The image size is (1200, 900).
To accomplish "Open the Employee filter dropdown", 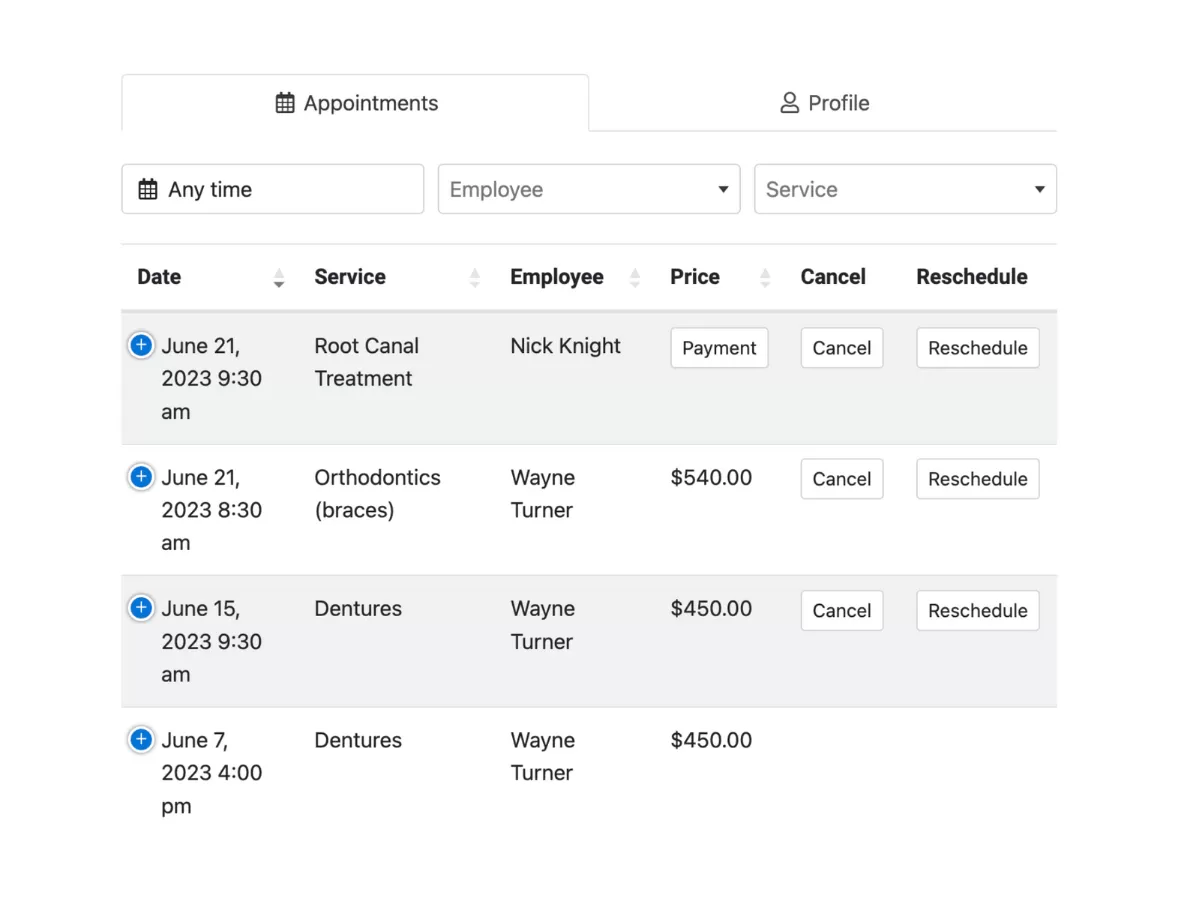I will pos(588,189).
